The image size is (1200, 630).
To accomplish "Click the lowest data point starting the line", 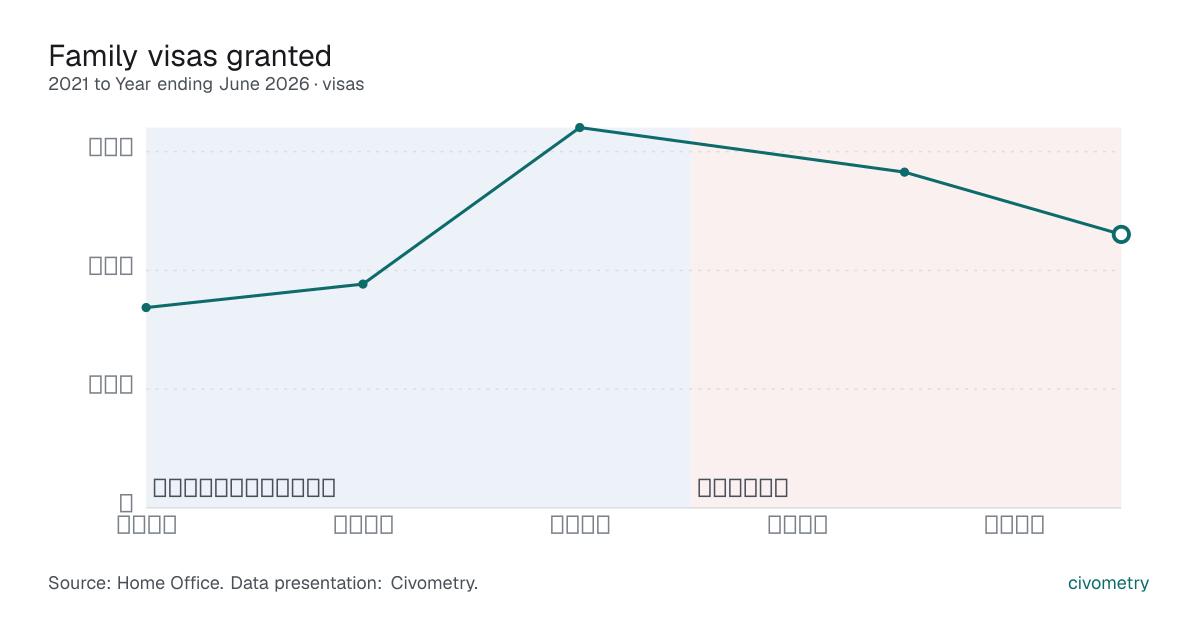I will [147, 307].
